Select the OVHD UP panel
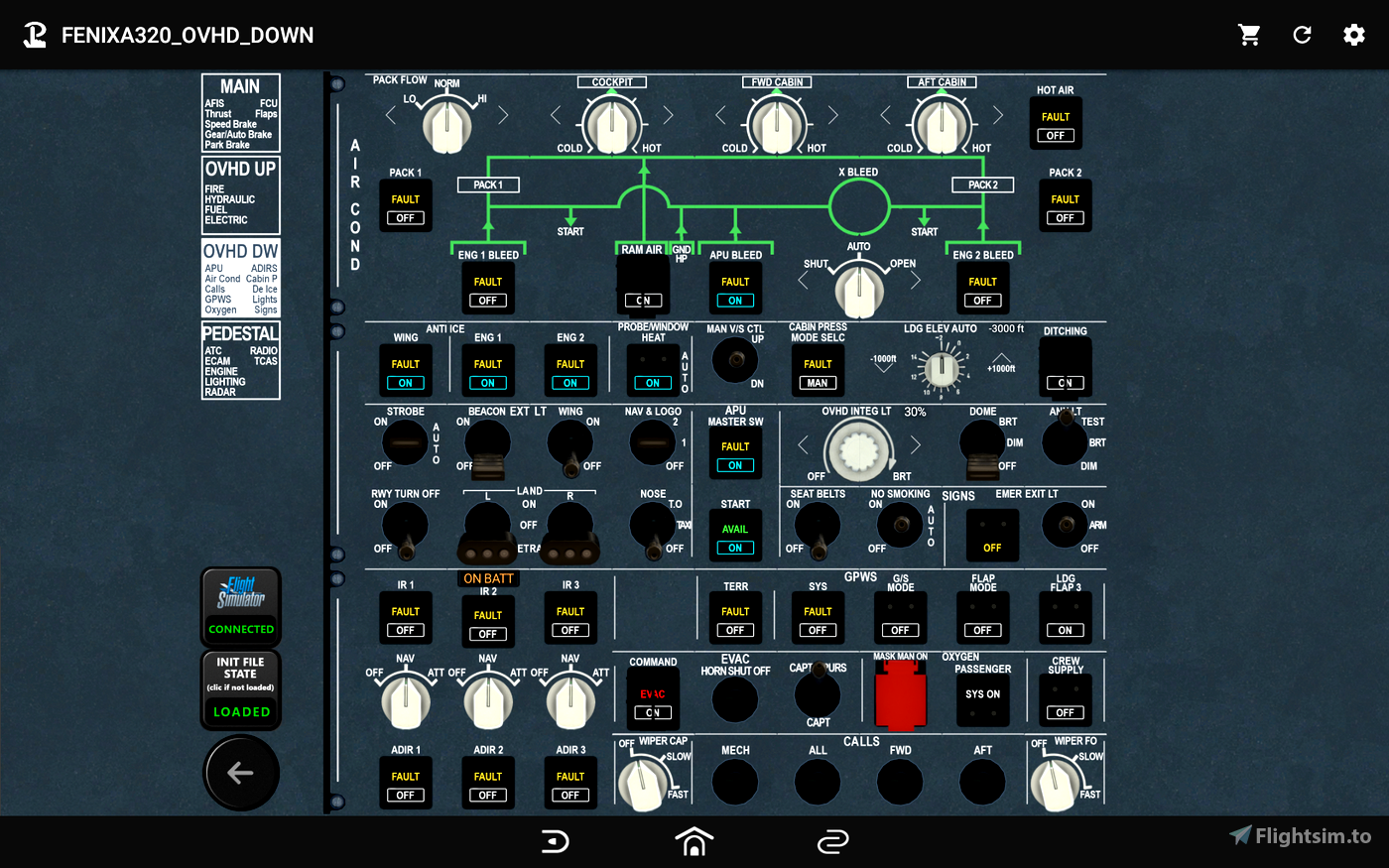Screen dimensions: 1389x868 [240, 194]
